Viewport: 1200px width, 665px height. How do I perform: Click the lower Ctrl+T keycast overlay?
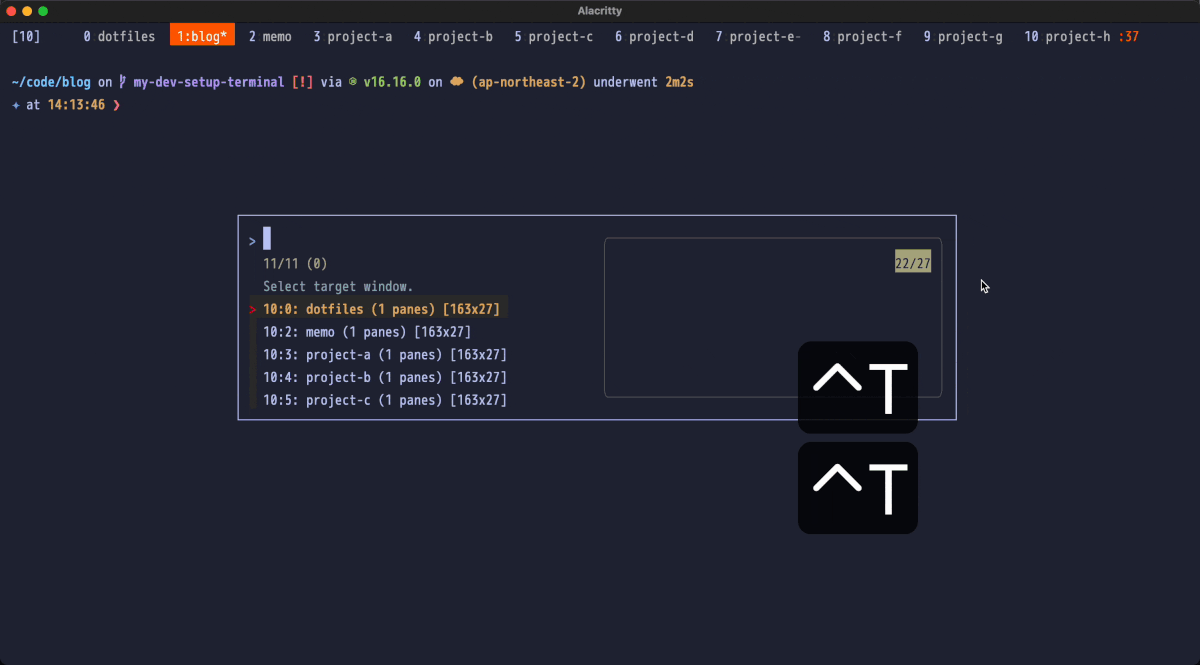(x=857, y=488)
